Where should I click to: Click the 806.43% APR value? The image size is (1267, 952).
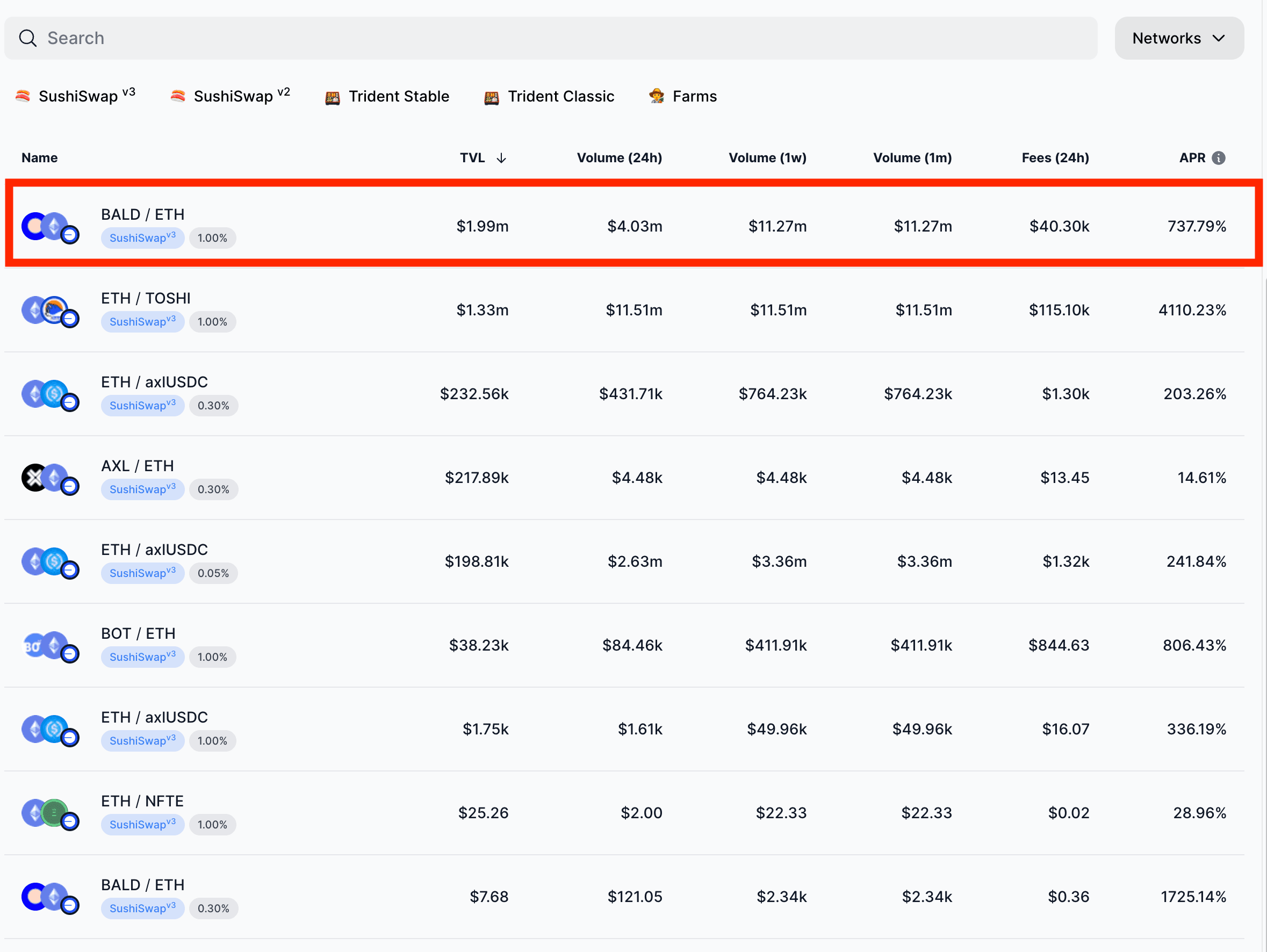tap(1194, 646)
